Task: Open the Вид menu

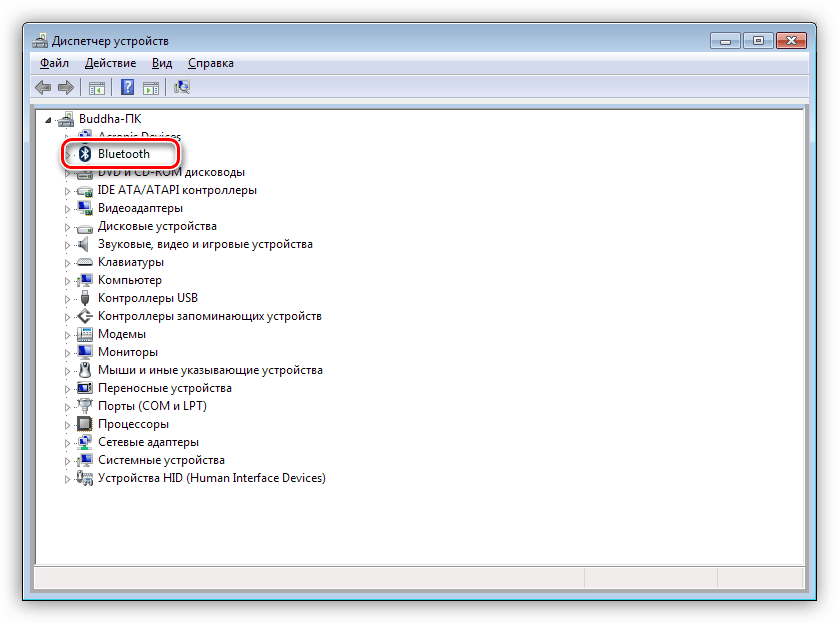Action: 162,63
